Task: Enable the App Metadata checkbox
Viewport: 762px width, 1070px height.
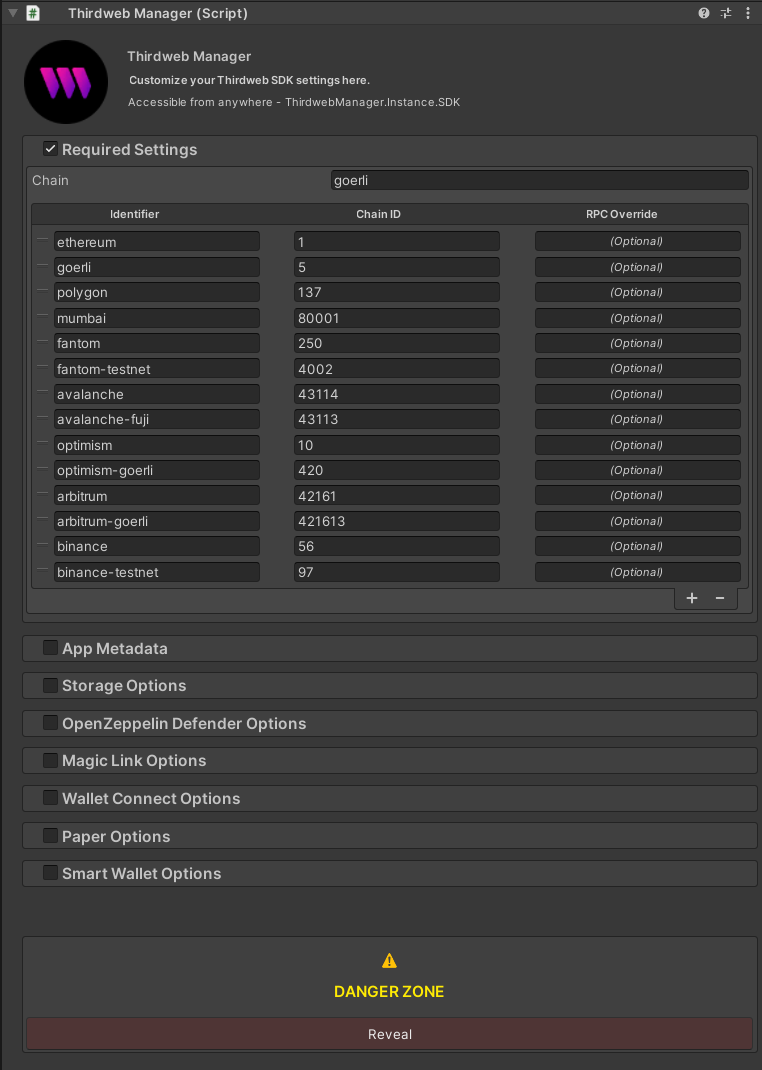Action: tap(50, 648)
